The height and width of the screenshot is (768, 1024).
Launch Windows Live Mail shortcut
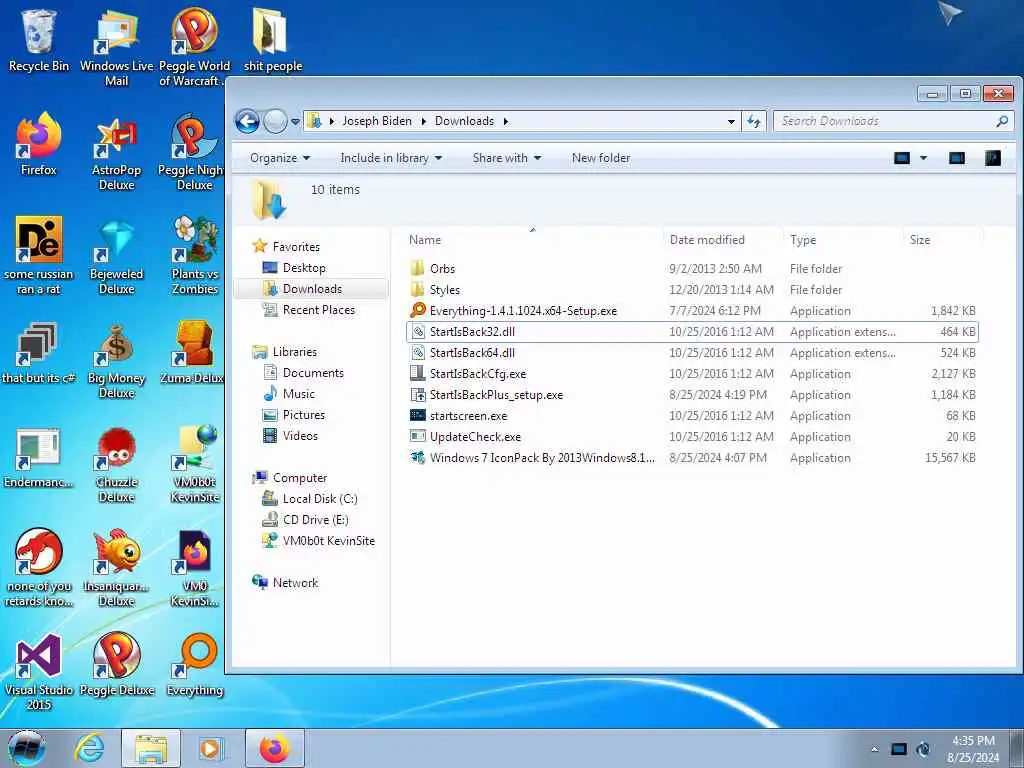tap(116, 47)
